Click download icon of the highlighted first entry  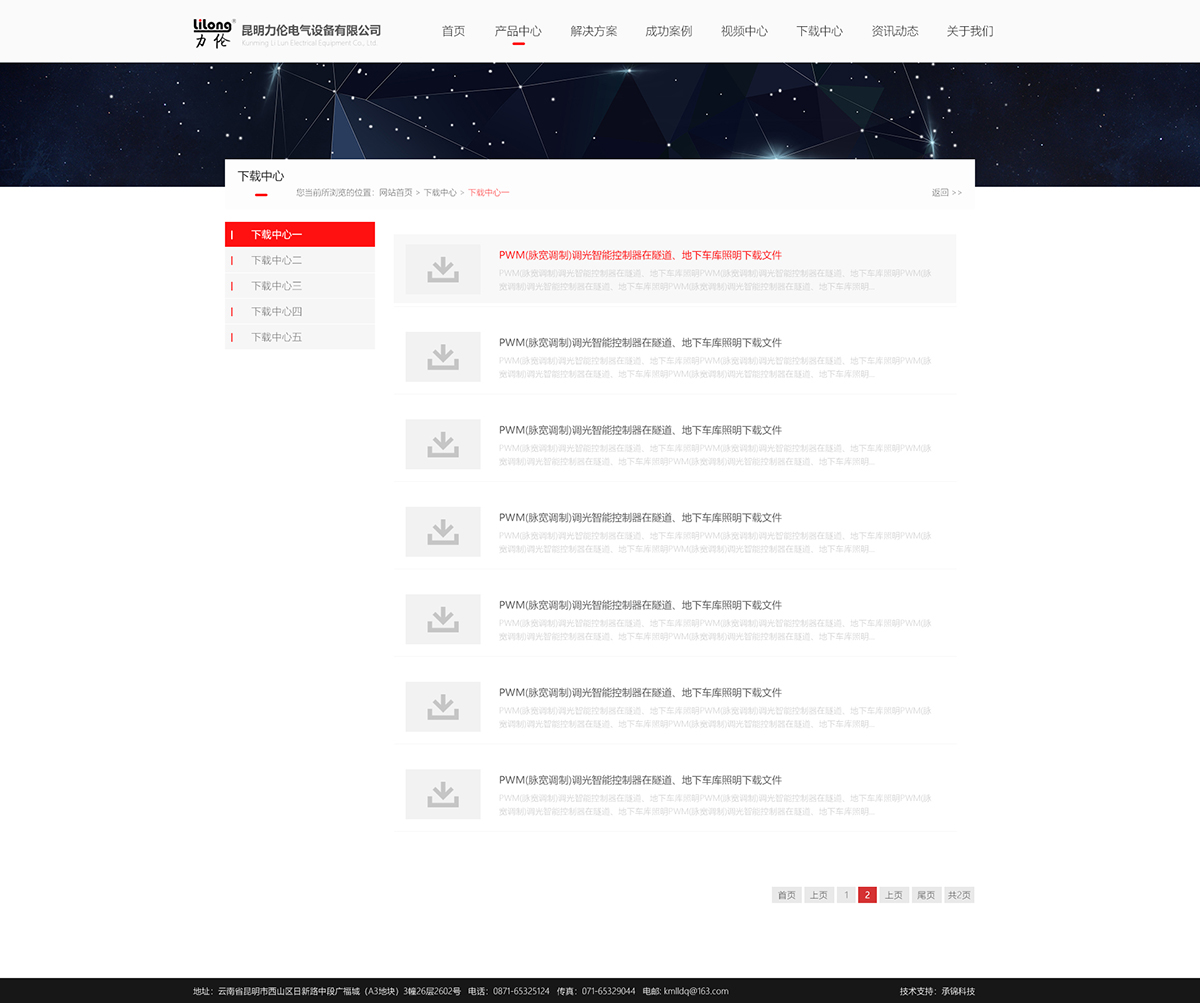[x=443, y=269]
